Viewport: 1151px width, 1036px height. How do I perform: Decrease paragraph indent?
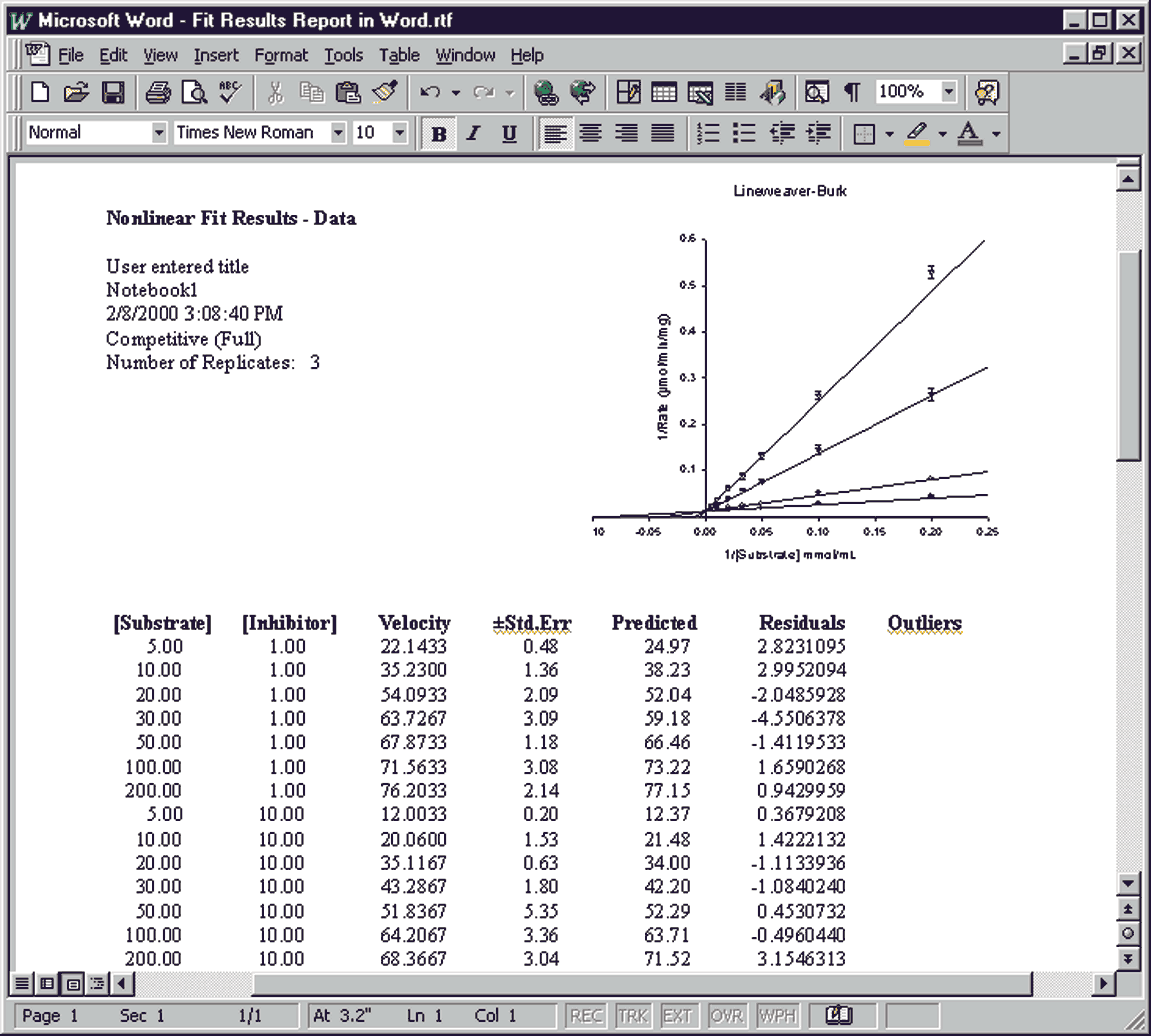pos(782,133)
